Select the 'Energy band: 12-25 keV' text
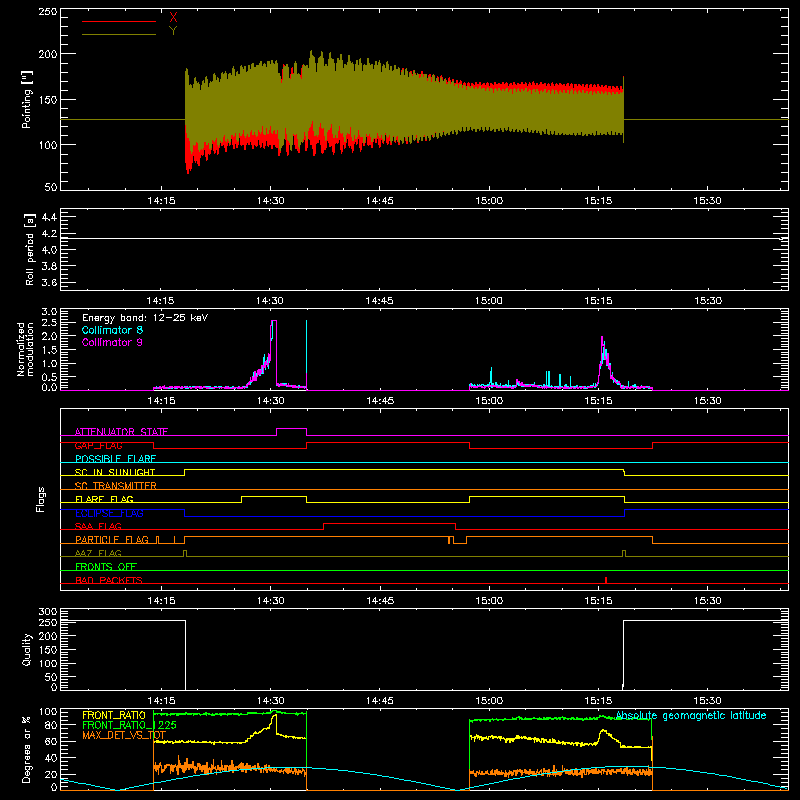Screen dimensions: 800x800 coord(145,318)
